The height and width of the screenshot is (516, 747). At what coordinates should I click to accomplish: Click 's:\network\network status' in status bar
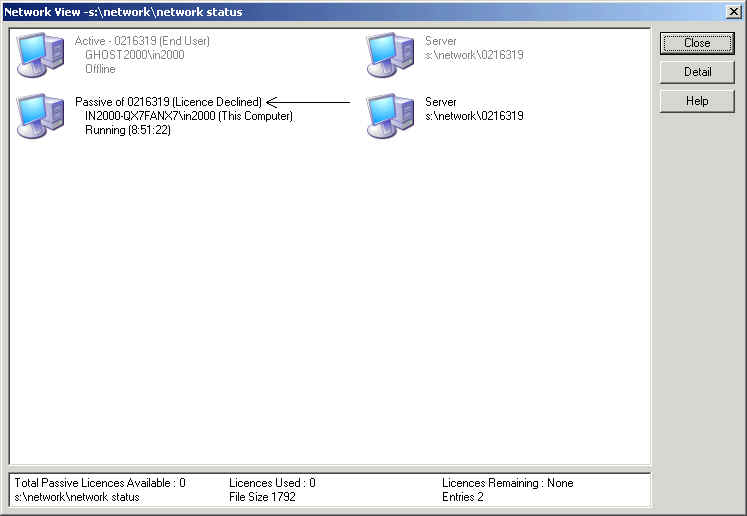click(x=77, y=497)
